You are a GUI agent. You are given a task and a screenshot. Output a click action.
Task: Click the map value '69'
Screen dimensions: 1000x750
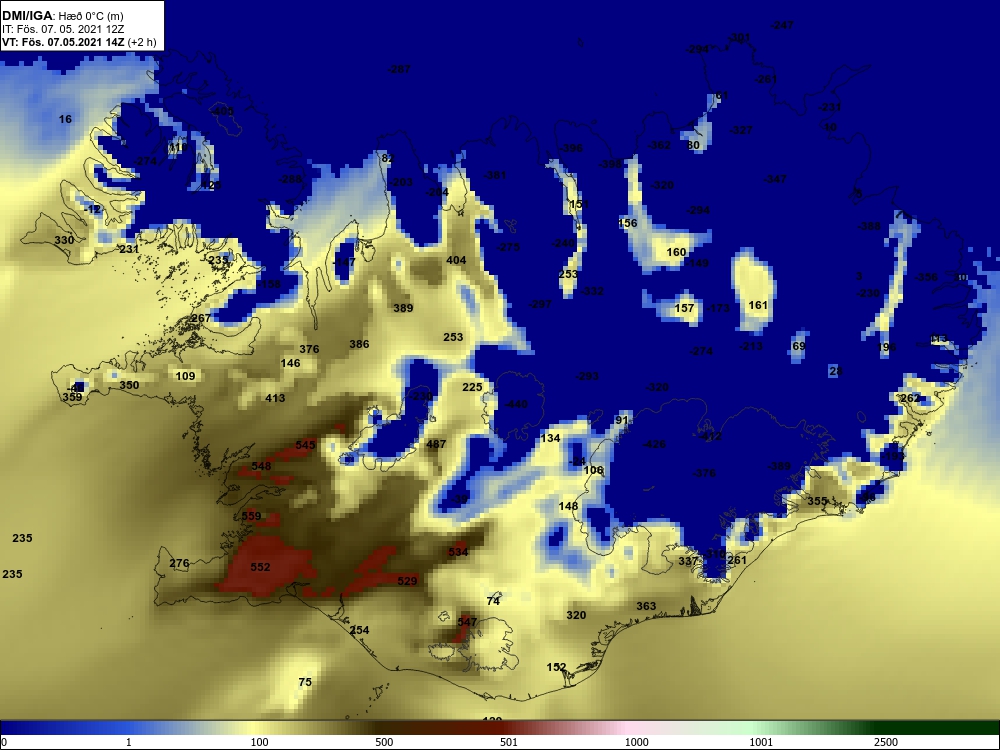(x=798, y=346)
